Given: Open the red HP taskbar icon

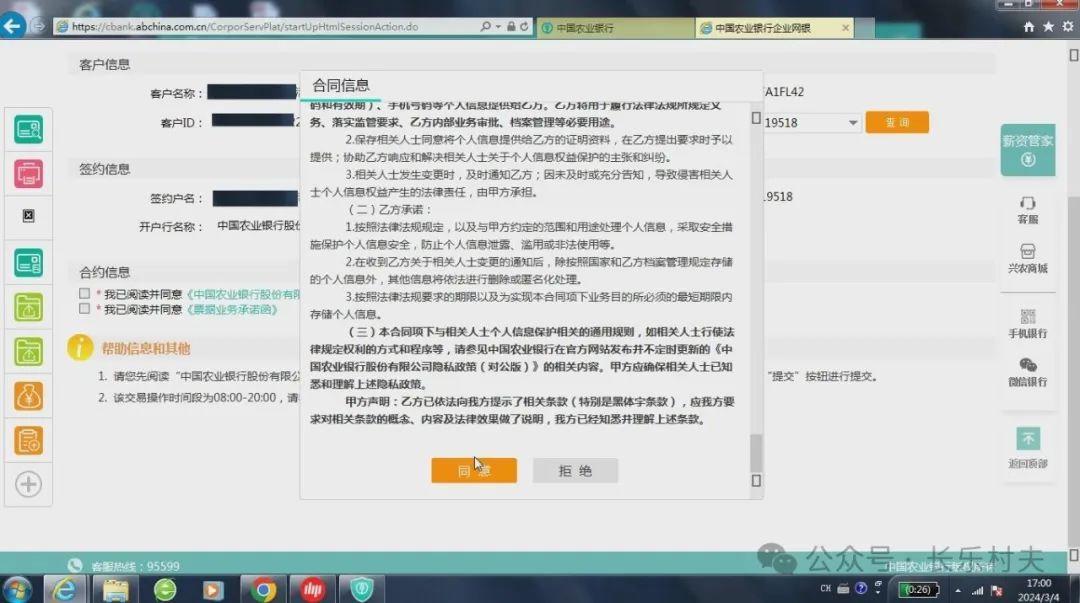Looking at the screenshot, I should click(312, 589).
